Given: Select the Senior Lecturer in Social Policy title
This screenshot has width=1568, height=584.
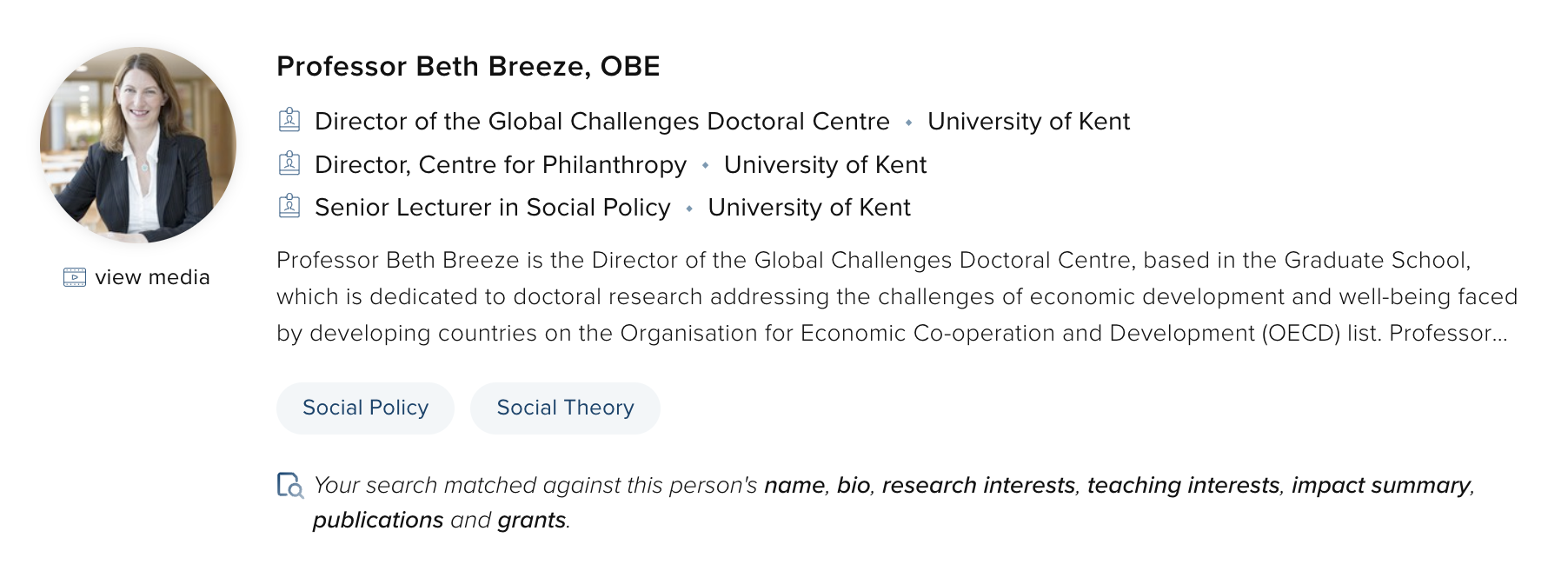Looking at the screenshot, I should click(492, 207).
